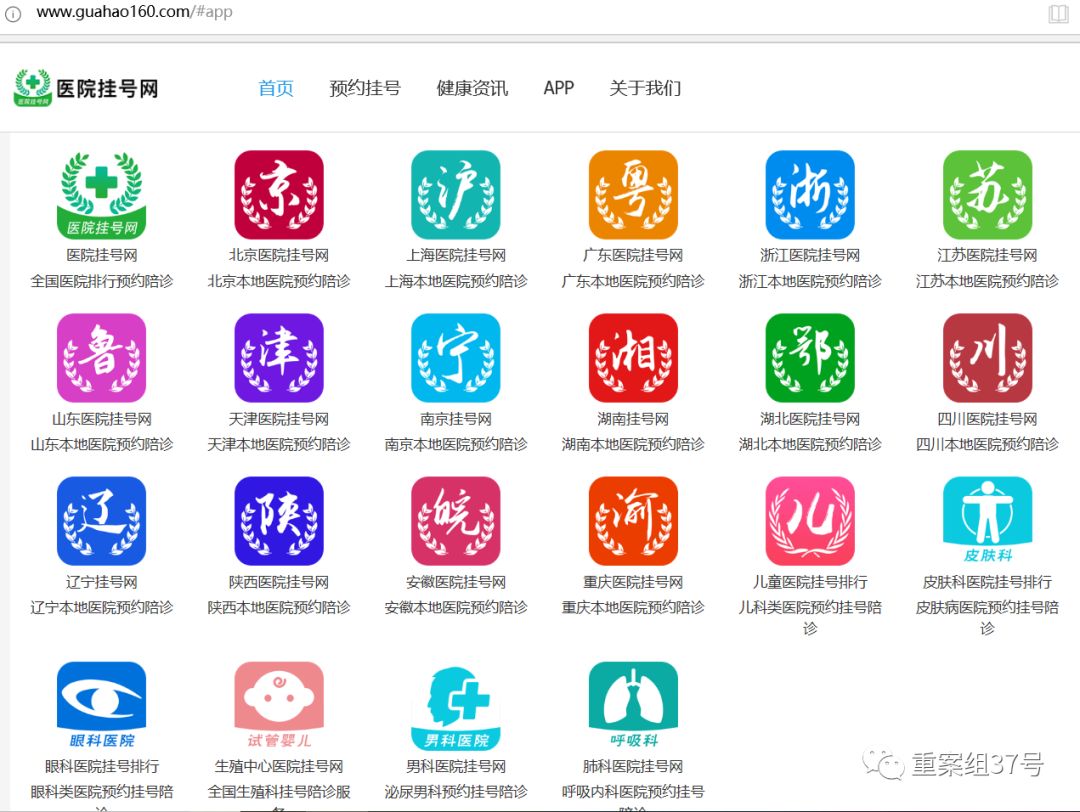
Task: Click the 儿童医院挂号排行 link
Action: tap(810, 582)
